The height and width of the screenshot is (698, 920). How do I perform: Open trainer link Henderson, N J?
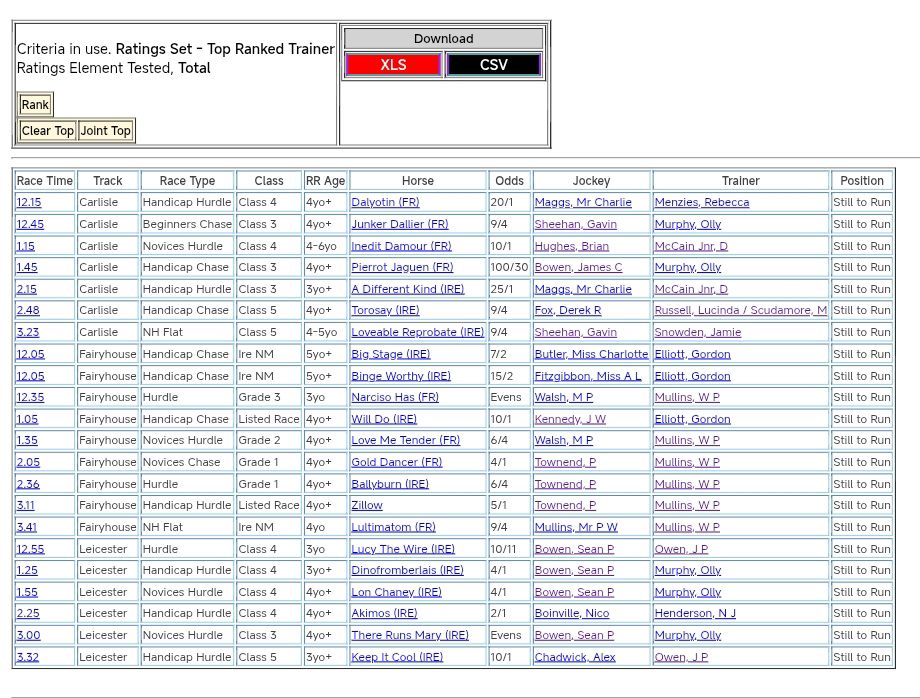695,614
